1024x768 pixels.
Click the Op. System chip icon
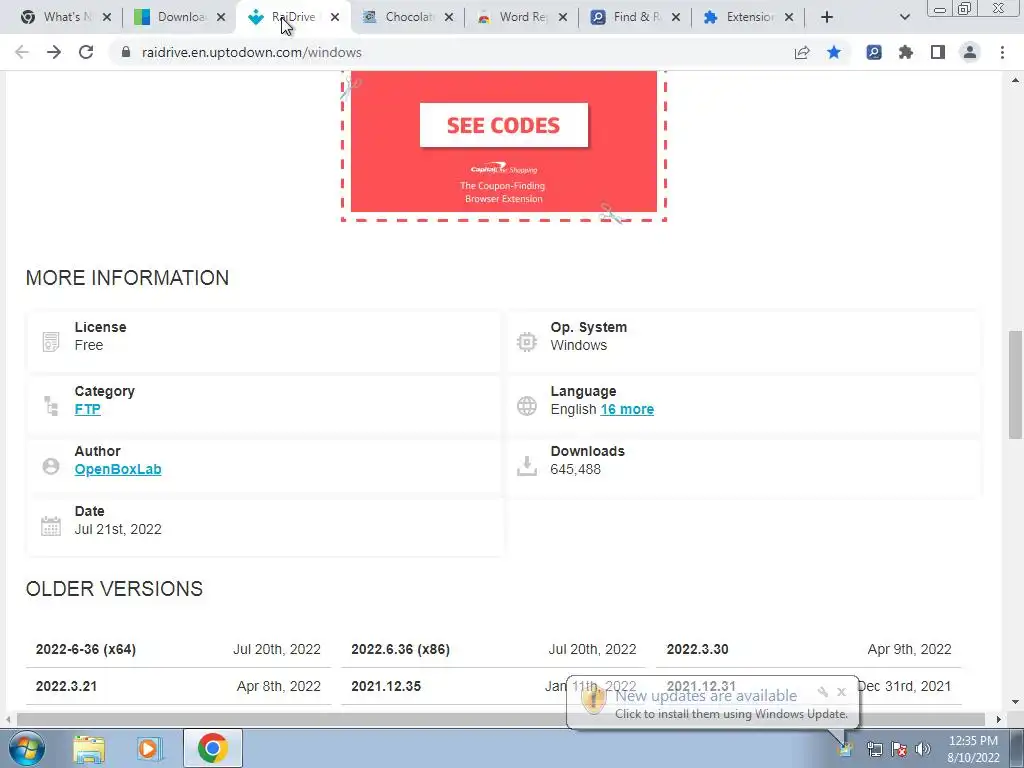coord(526,342)
